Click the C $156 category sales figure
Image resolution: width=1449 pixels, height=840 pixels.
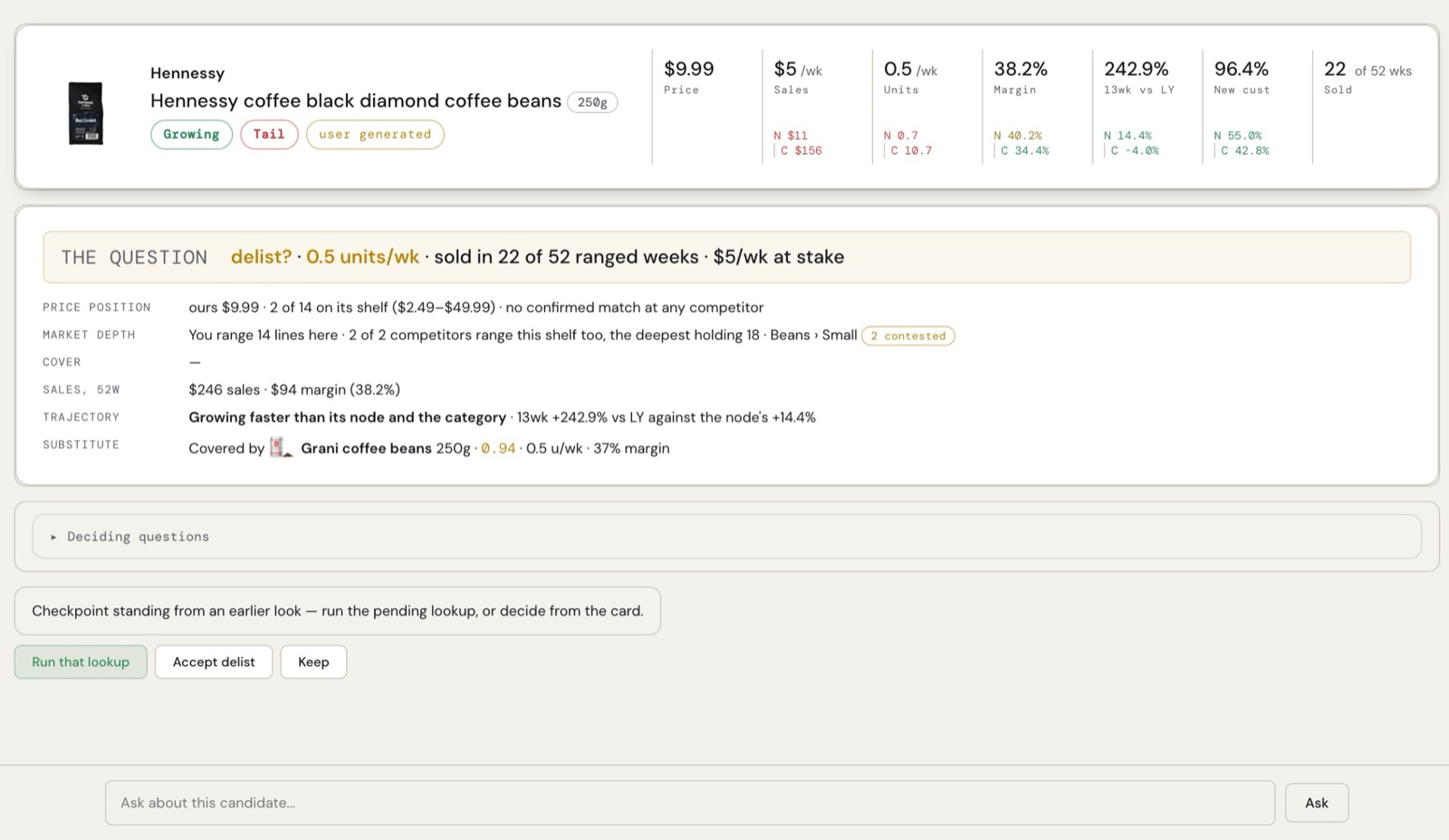[x=801, y=150]
